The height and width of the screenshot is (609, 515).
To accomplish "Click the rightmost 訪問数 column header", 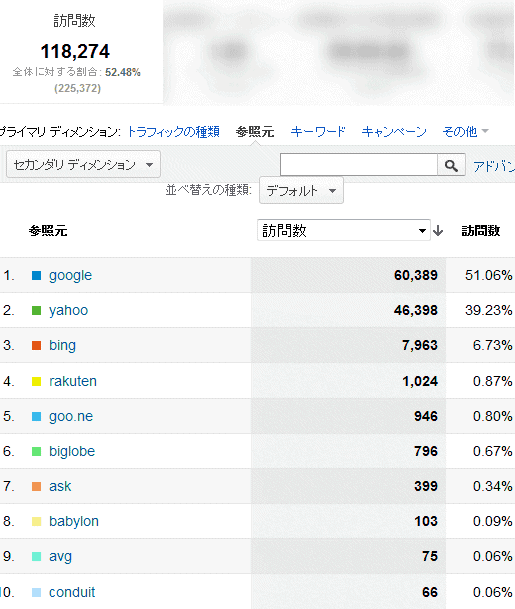I will tap(481, 231).
